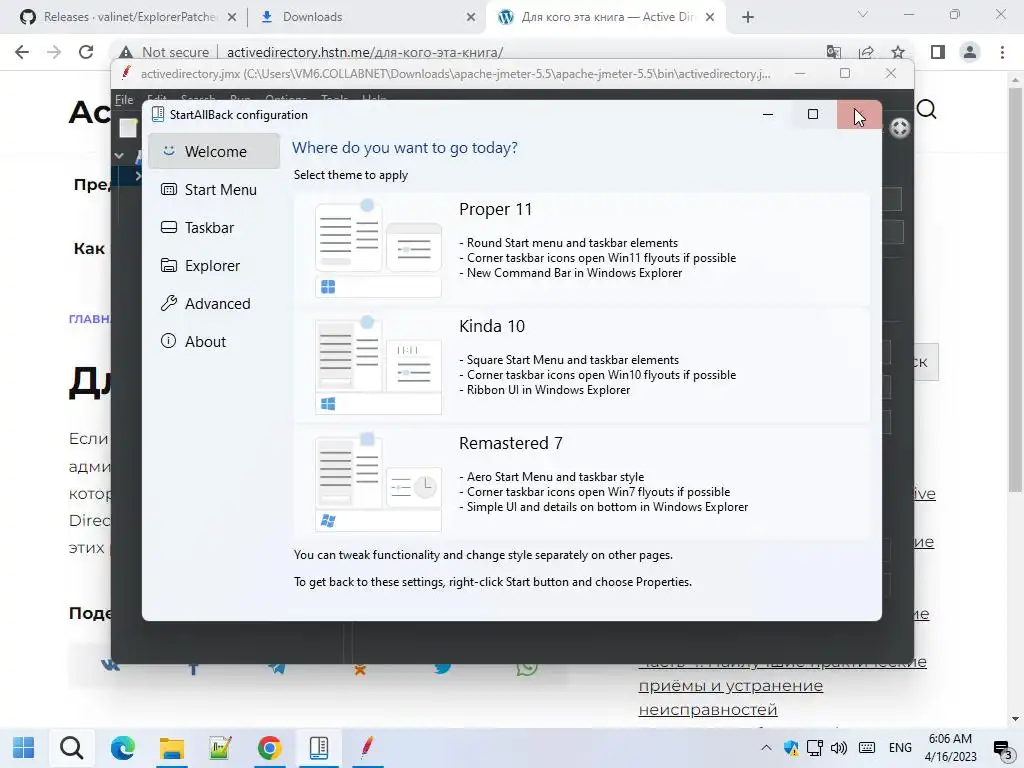Open the Chrome three-dot menu

[x=1002, y=52]
